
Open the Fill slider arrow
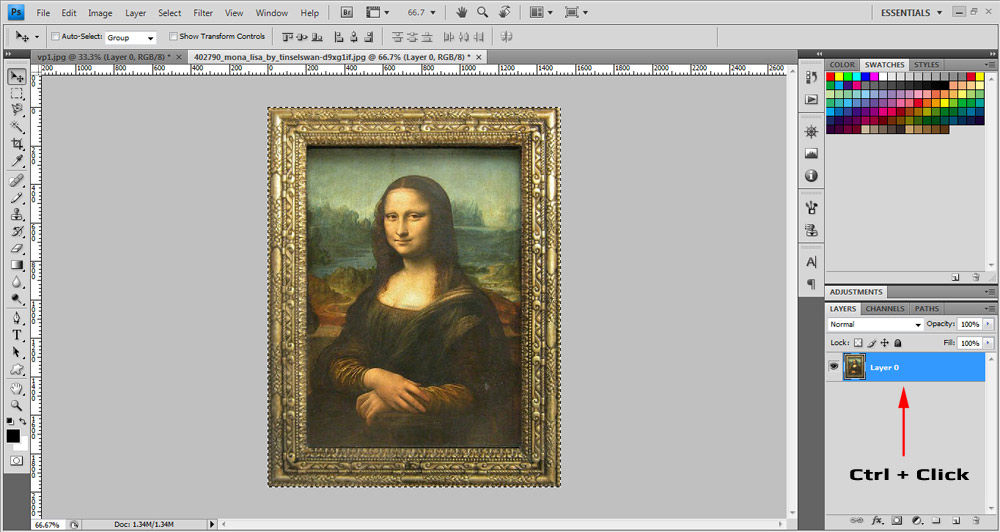989,343
